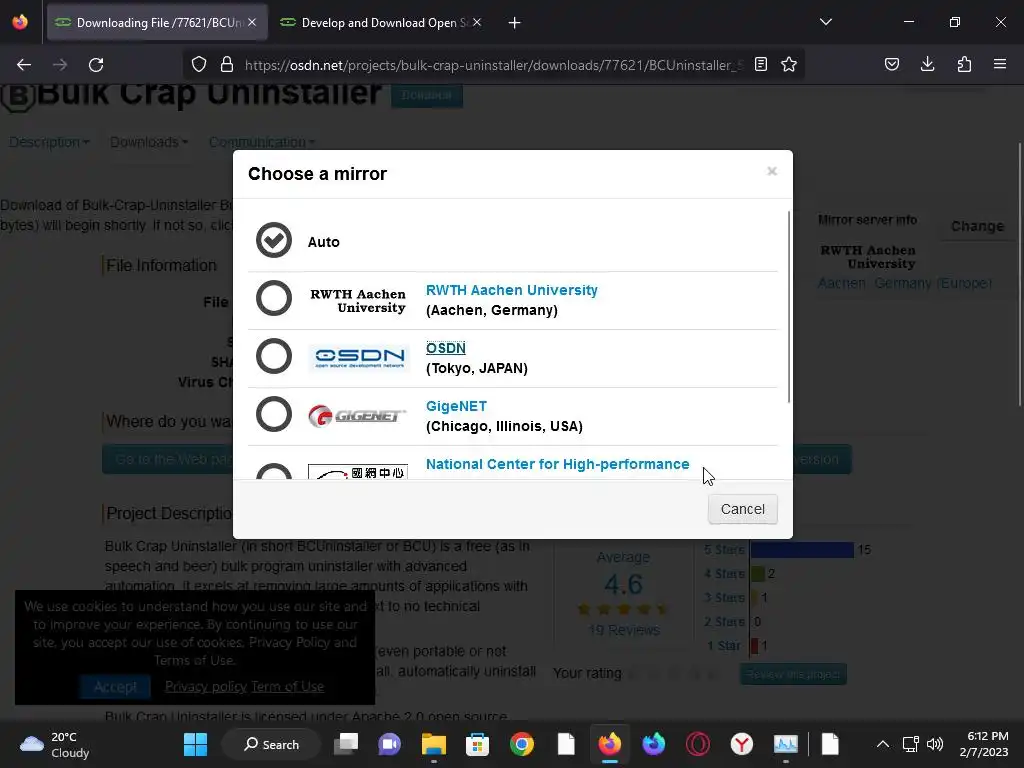
Task: Select RWTH Aachen University radio button
Action: click(274, 298)
